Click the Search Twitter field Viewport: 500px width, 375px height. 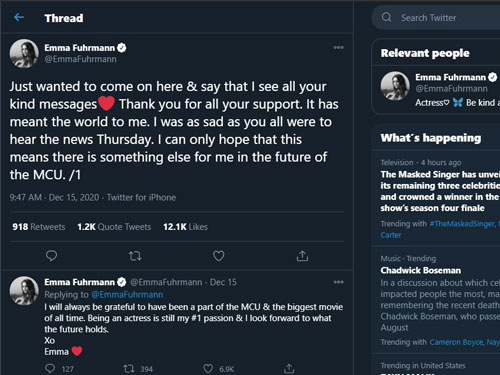click(x=437, y=18)
